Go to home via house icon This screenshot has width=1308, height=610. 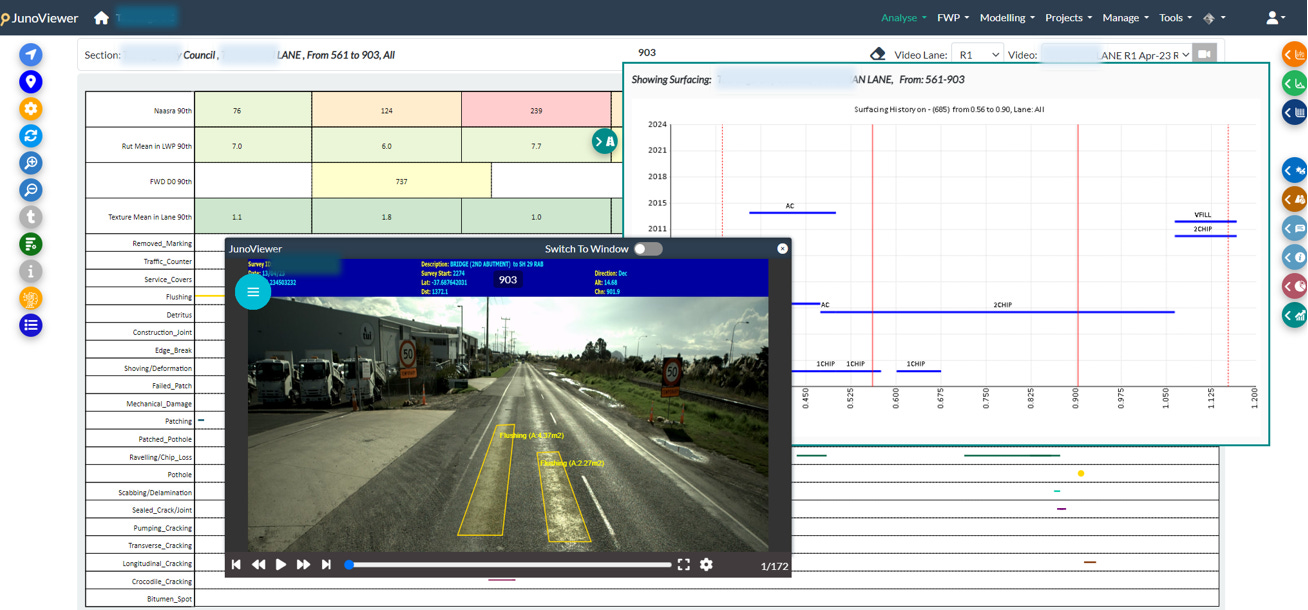(x=101, y=18)
